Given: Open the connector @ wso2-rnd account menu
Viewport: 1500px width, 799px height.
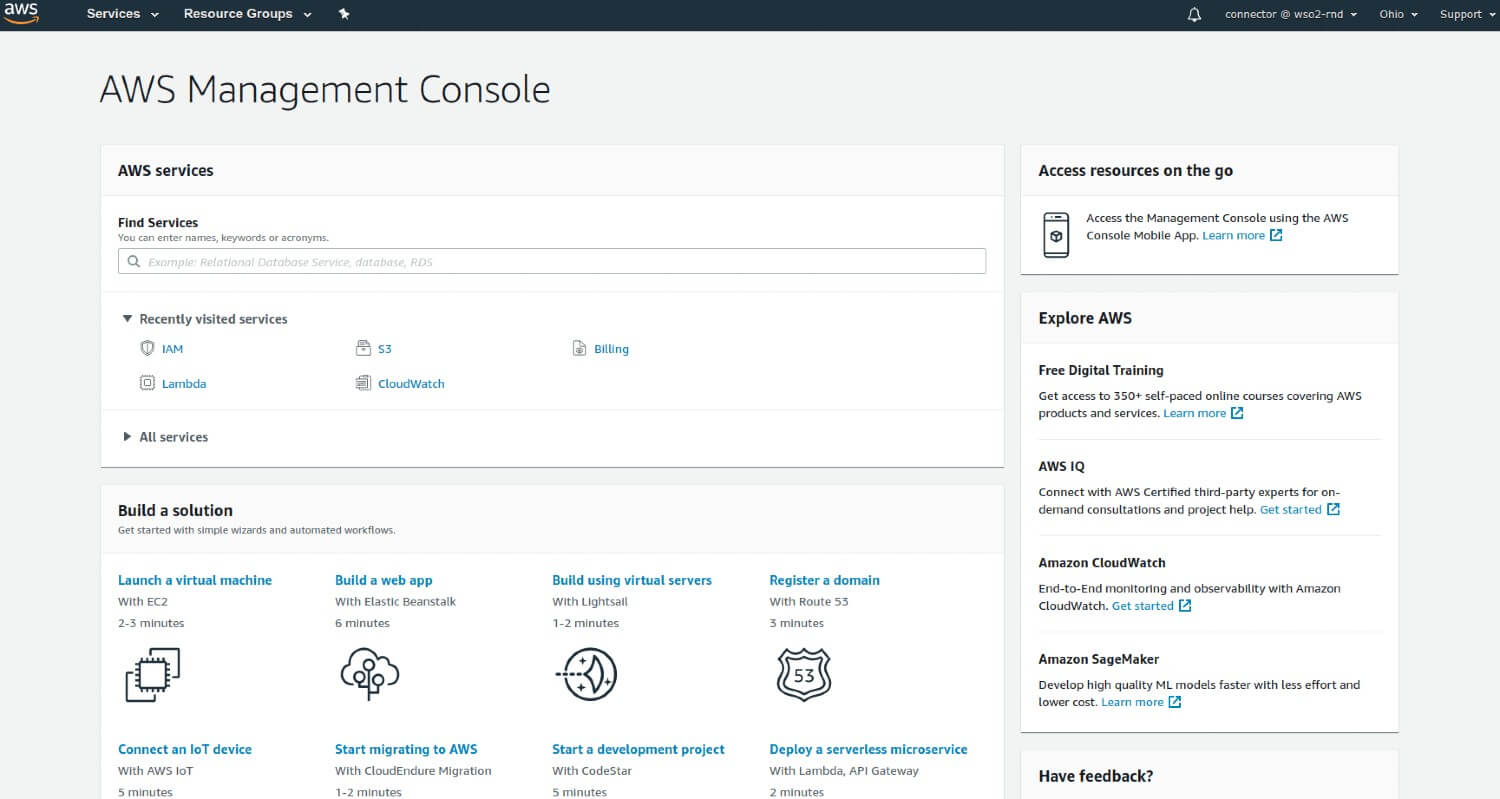Looking at the screenshot, I should [x=1291, y=14].
